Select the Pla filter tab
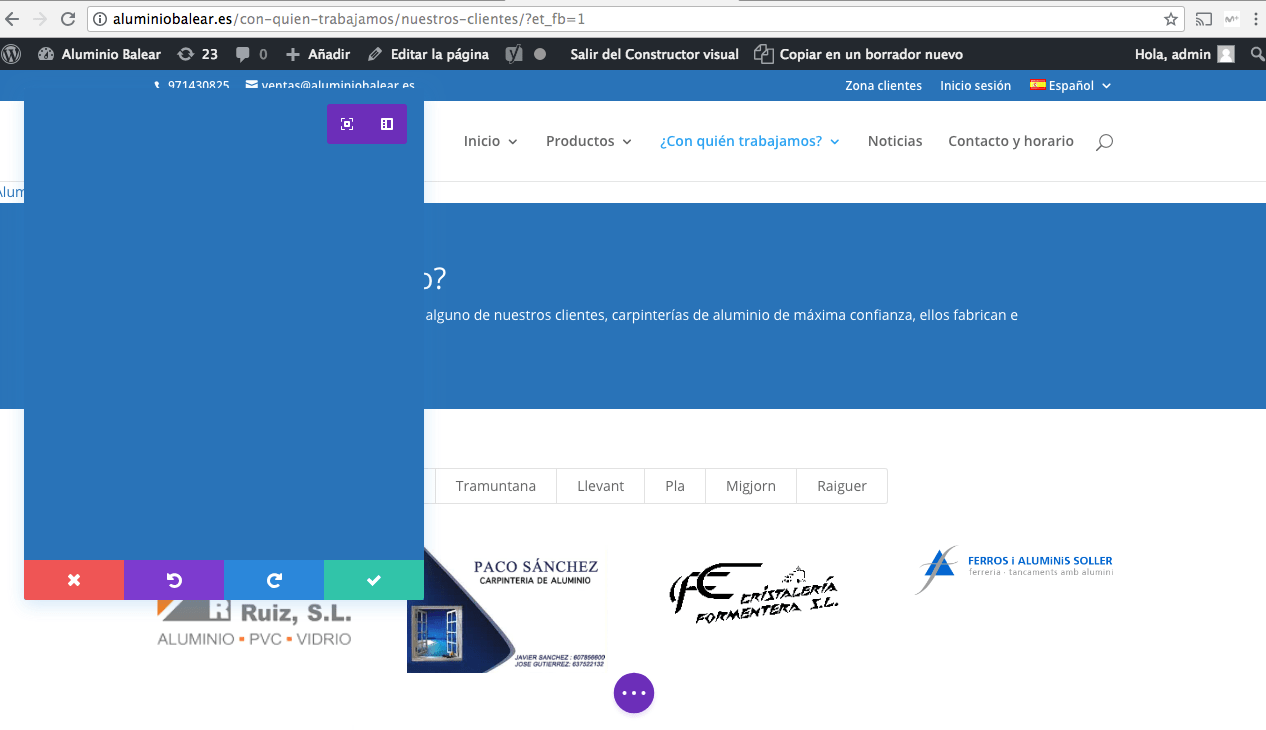This screenshot has width=1266, height=730. click(675, 486)
